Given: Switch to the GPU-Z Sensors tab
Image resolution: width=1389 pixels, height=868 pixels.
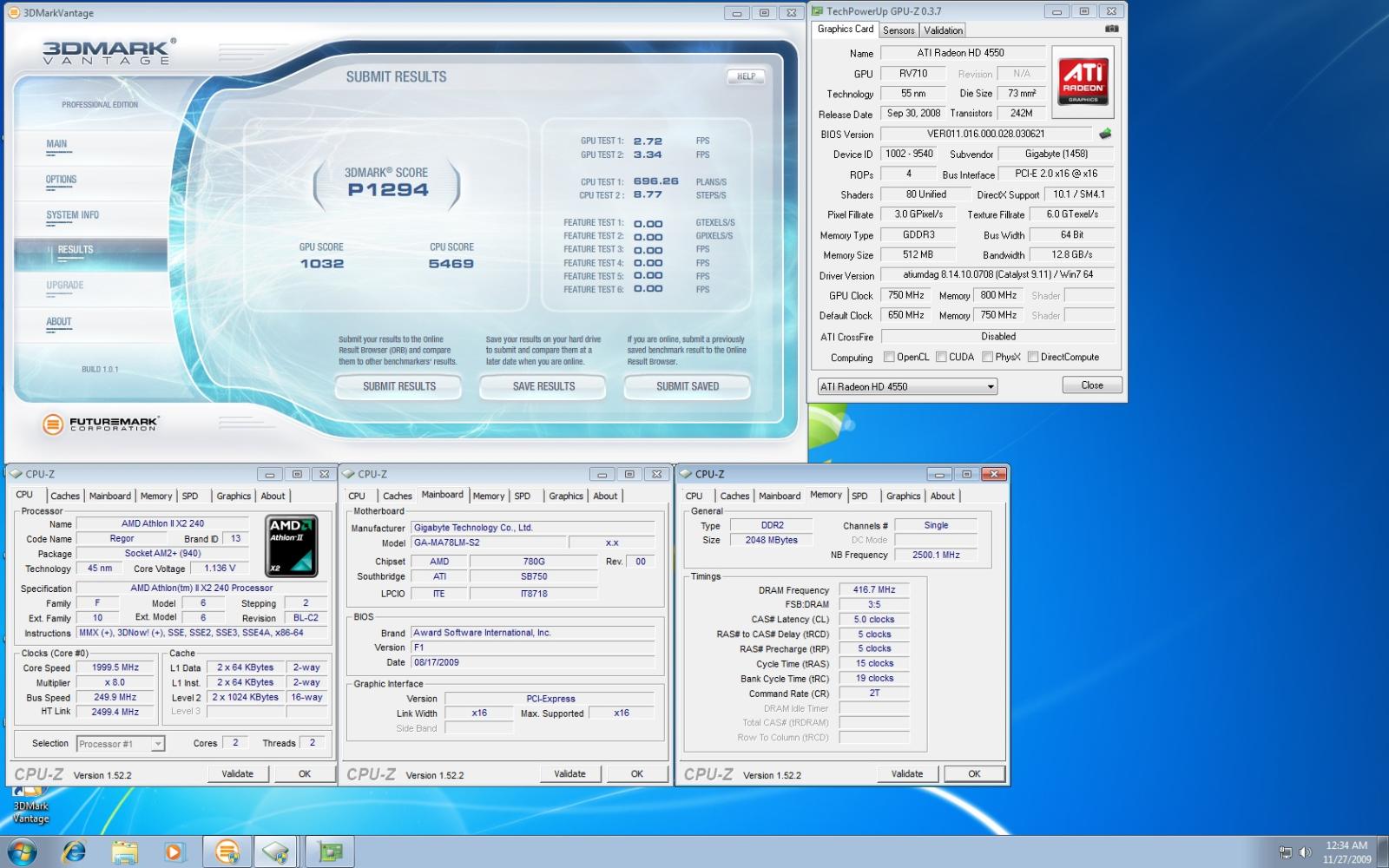Looking at the screenshot, I should click(899, 30).
